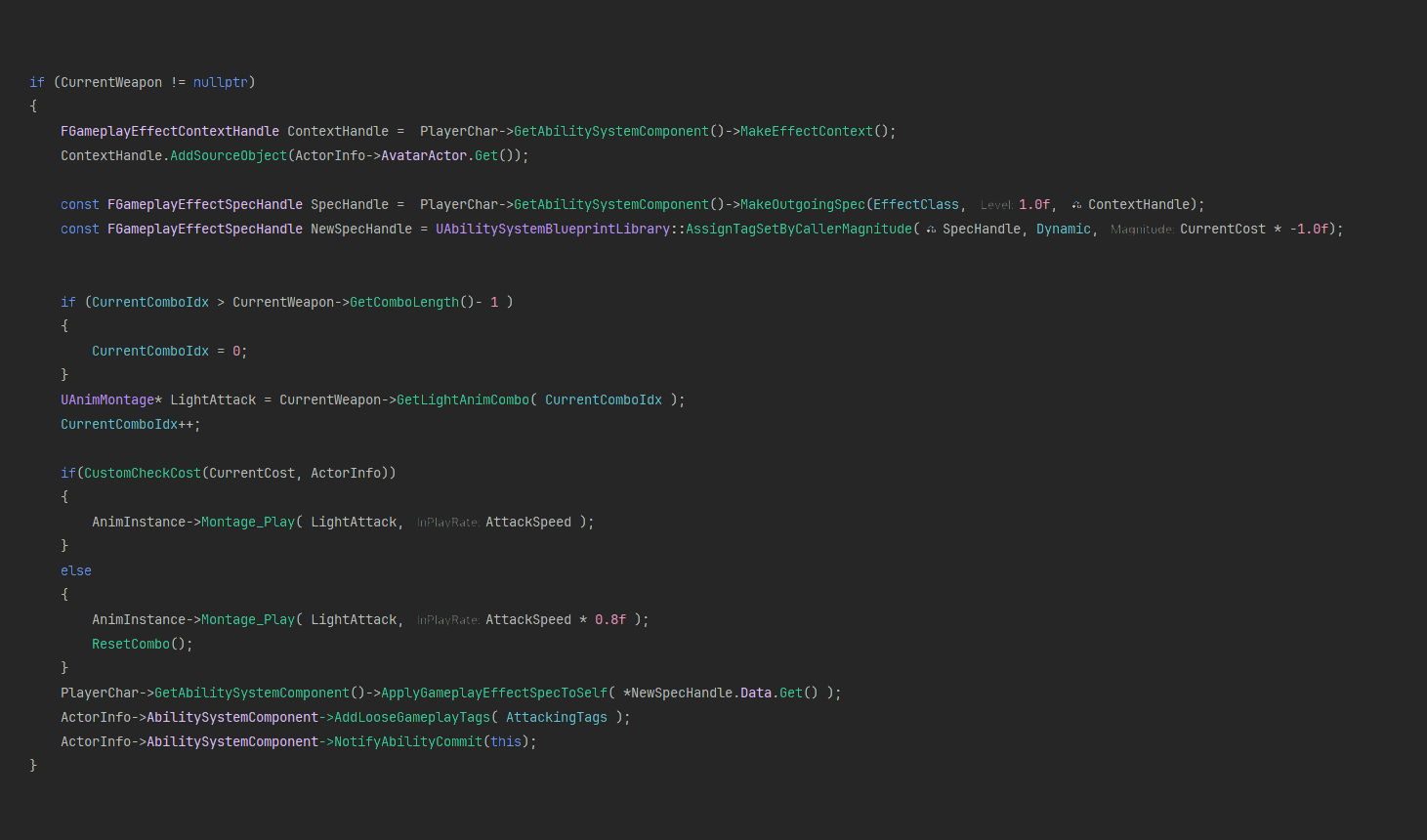
Task: Click the UAnimMontage type name
Action: 107,399
